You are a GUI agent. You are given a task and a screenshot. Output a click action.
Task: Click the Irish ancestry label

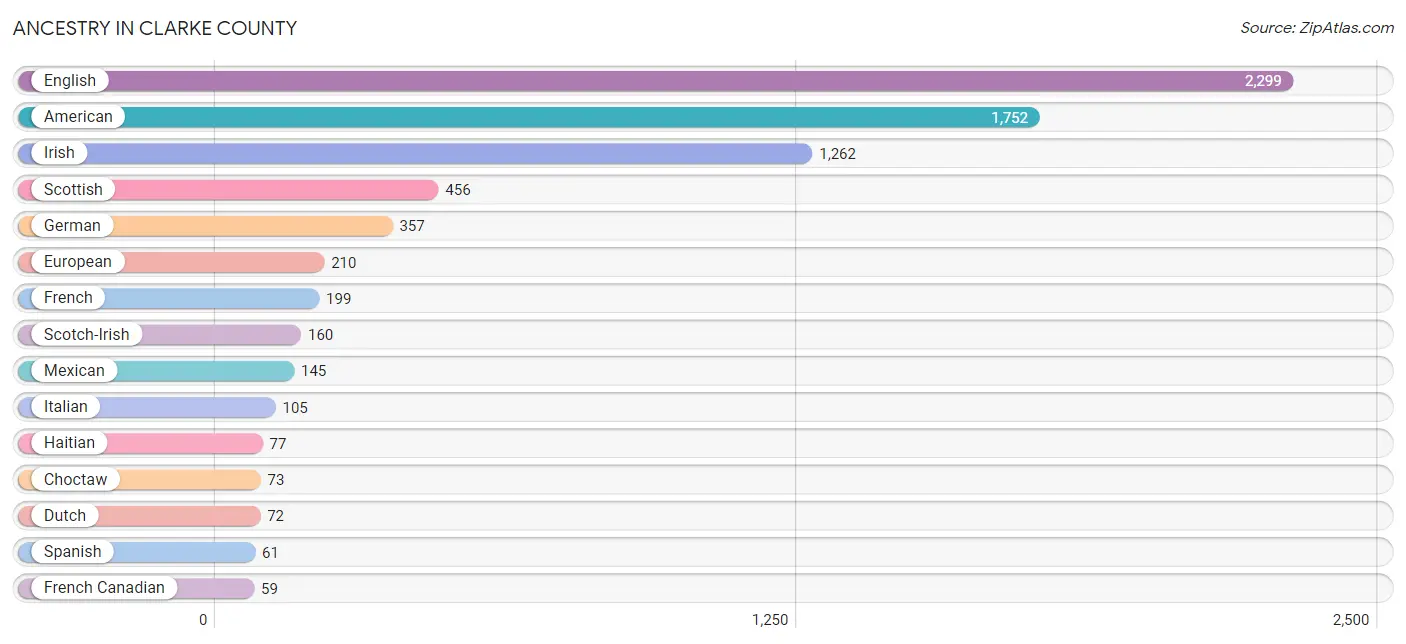point(59,153)
